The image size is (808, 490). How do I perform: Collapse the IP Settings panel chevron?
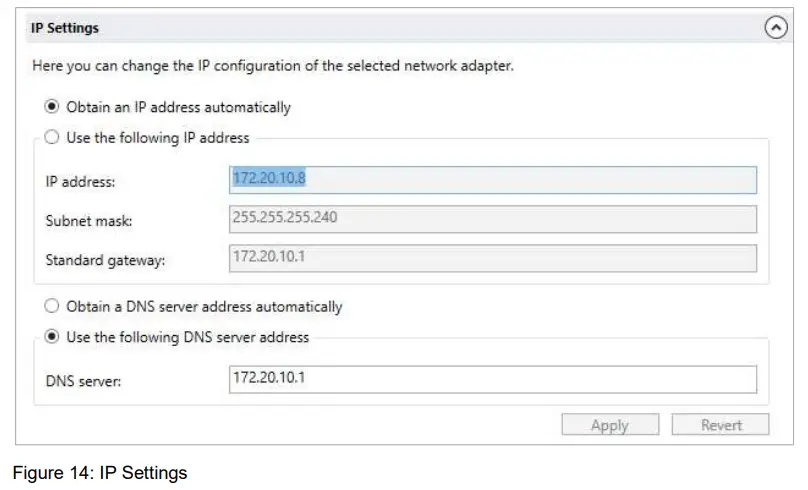[x=776, y=28]
